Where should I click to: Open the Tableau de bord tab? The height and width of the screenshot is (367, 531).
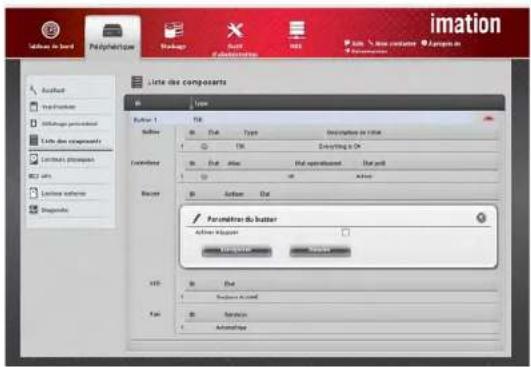tap(51, 35)
